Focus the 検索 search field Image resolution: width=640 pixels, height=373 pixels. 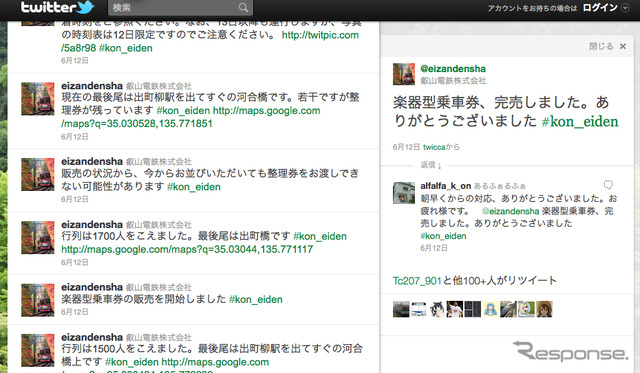[180, 8]
